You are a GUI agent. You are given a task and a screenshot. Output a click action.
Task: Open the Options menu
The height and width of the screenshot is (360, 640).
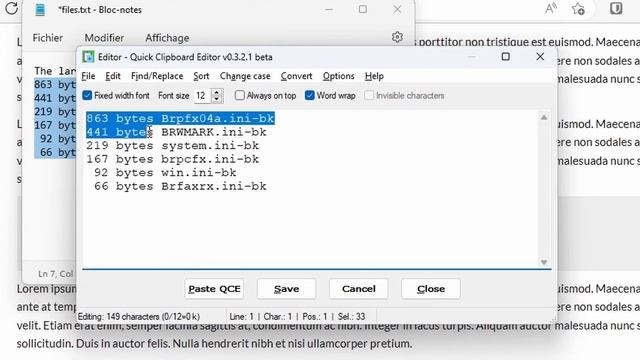coord(338,76)
